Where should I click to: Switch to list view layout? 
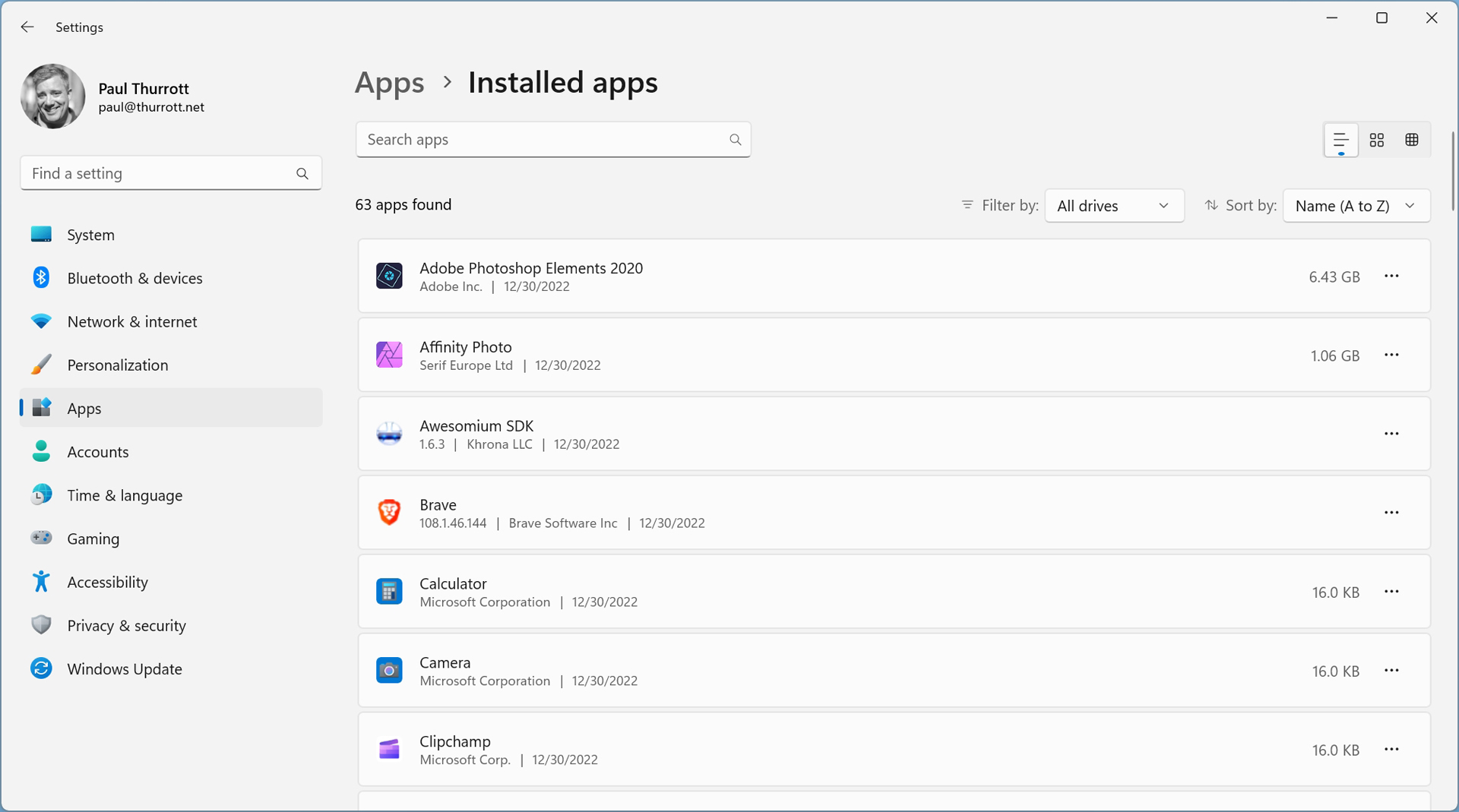1340,140
